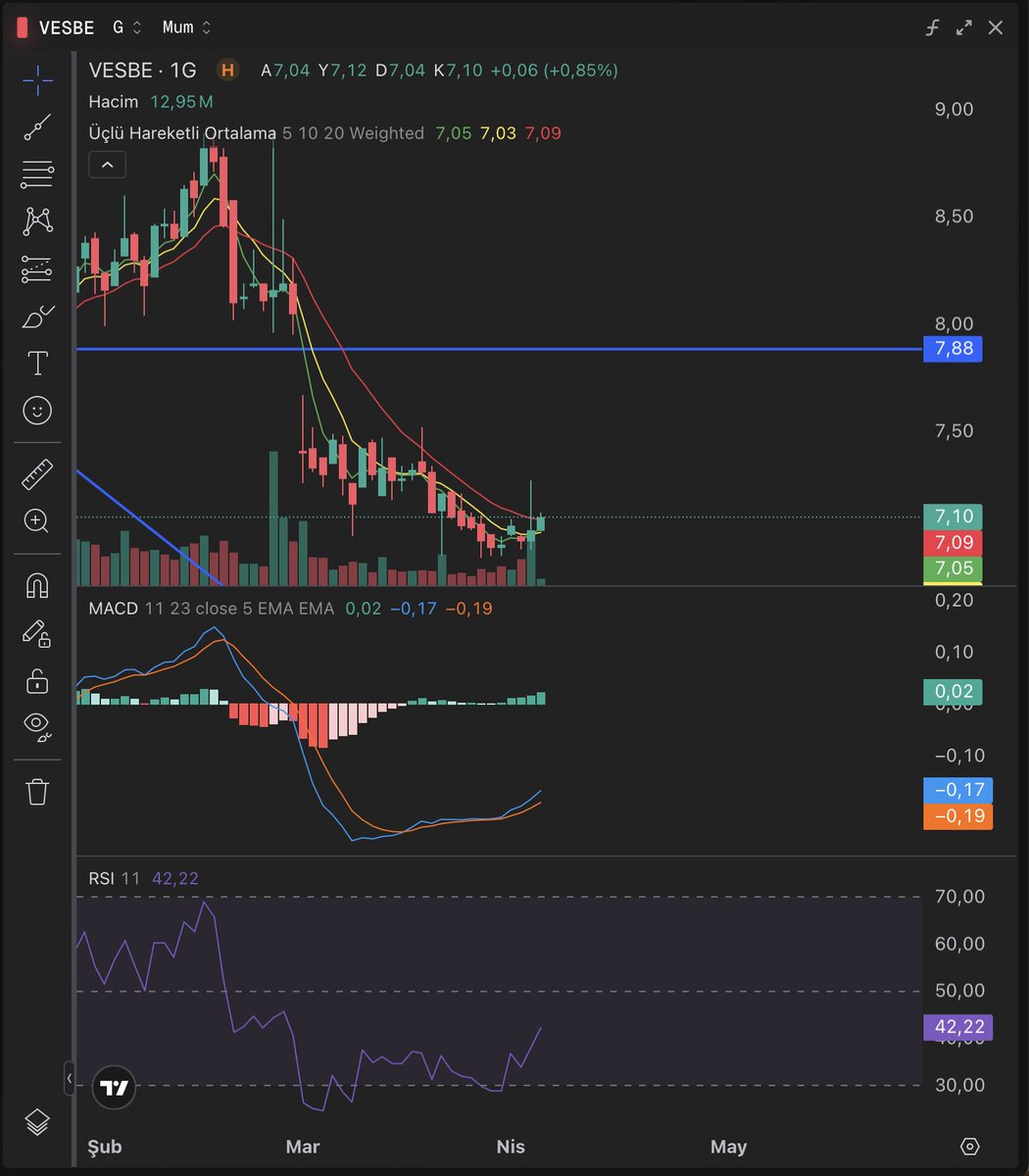Screen dimensions: 1029x1176
Task: Open the forecasting and measurement tools
Action: 37,269
